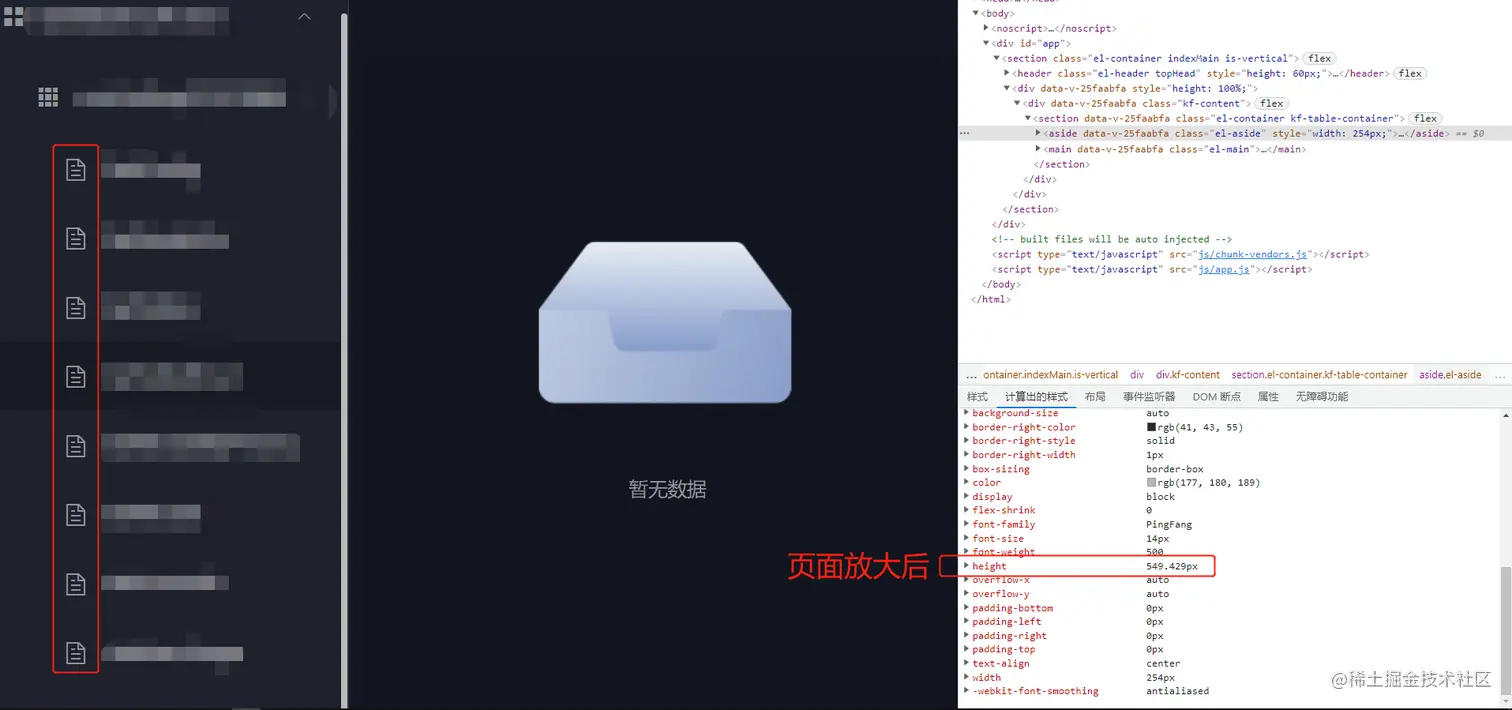1512x710 pixels.
Task: Open the 无障碍功能 tab
Action: tap(1321, 397)
